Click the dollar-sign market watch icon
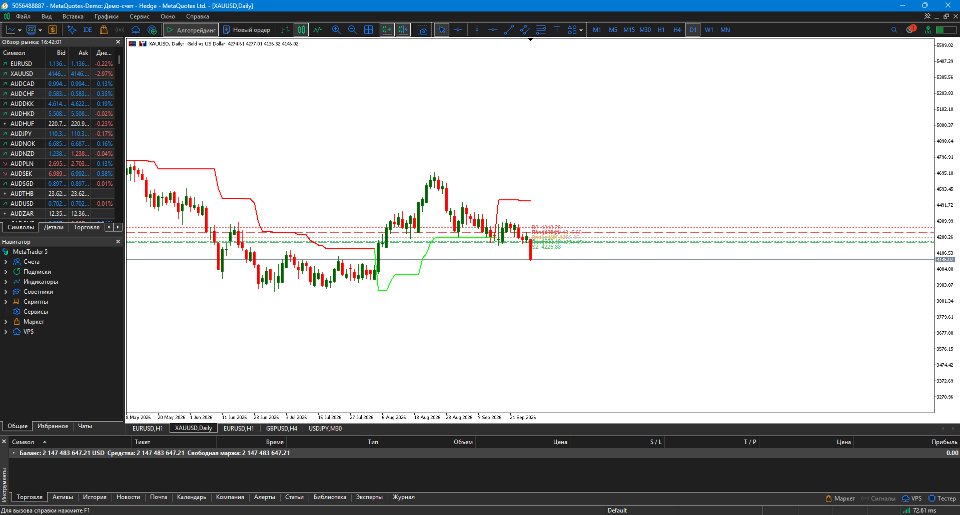The width and height of the screenshot is (960, 515). [53, 29]
